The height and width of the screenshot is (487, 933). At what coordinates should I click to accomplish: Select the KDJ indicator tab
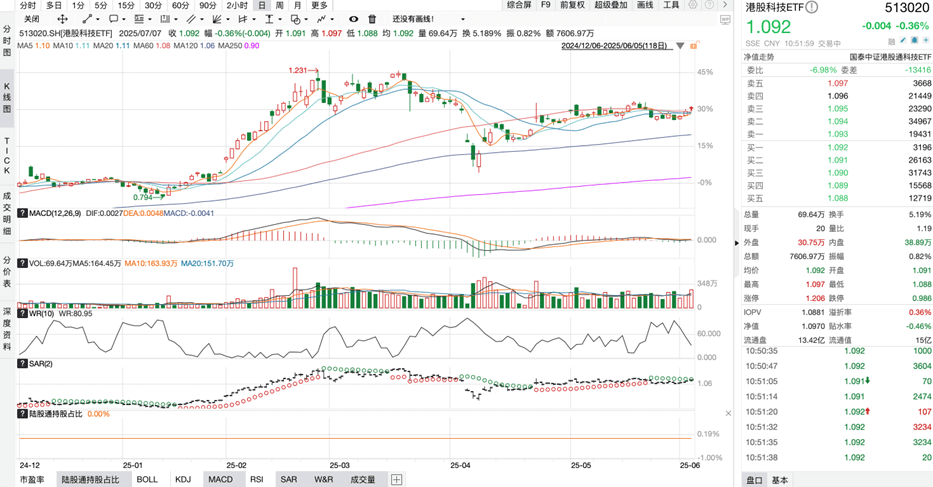pos(183,479)
